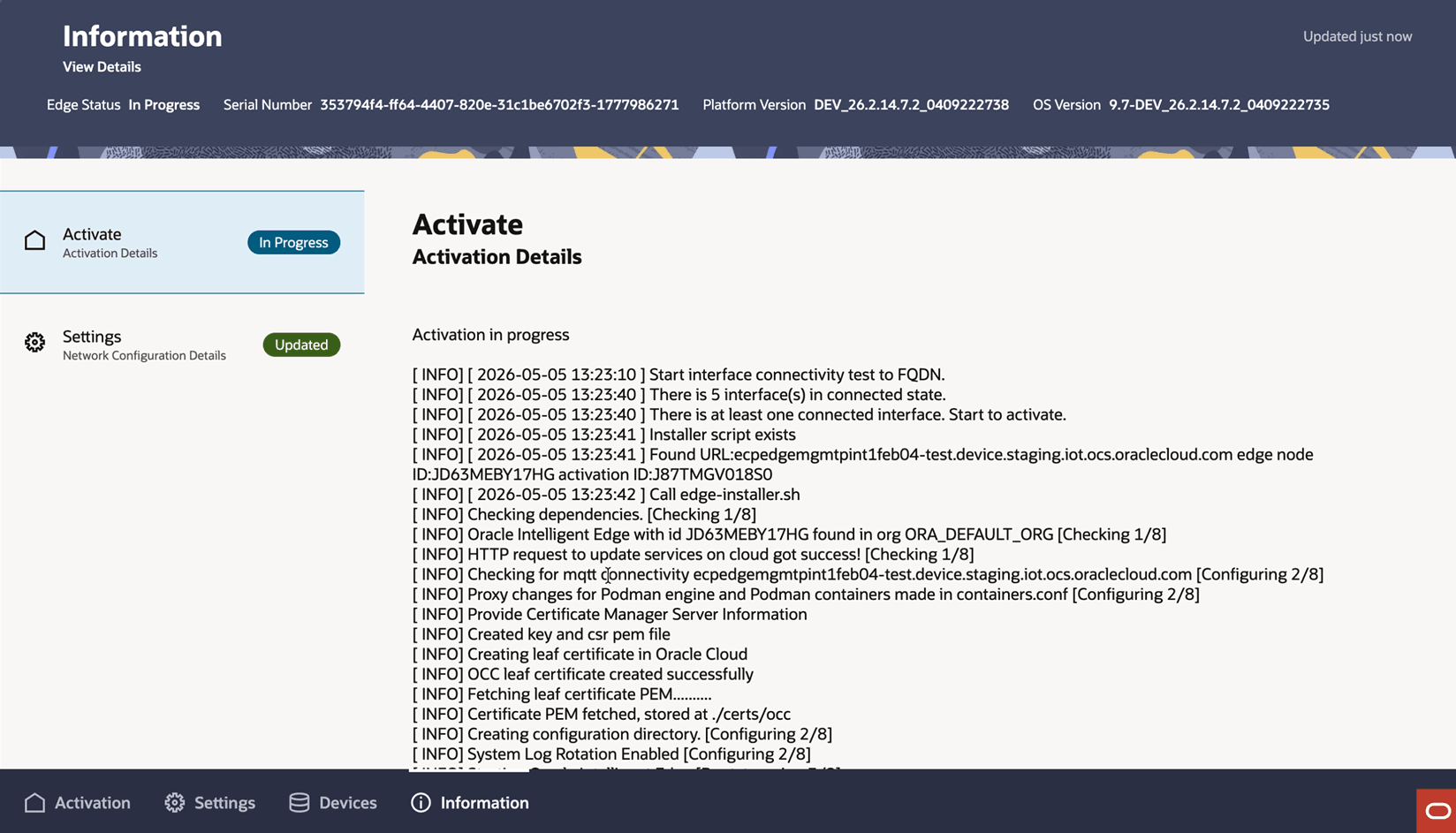This screenshot has height=833, width=1456.
Task: Click log line 'Checking for mqtt connectivity'
Action: 868,574
